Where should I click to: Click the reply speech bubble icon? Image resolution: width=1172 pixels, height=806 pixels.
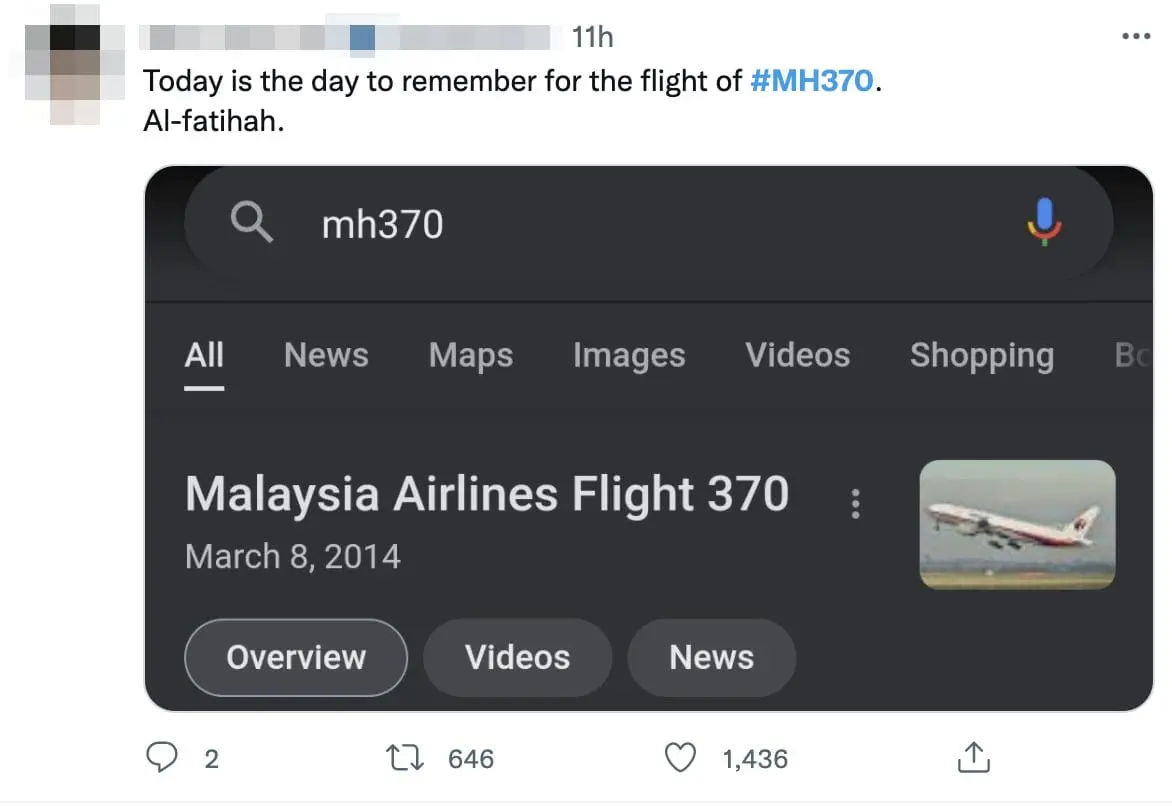(x=162, y=759)
